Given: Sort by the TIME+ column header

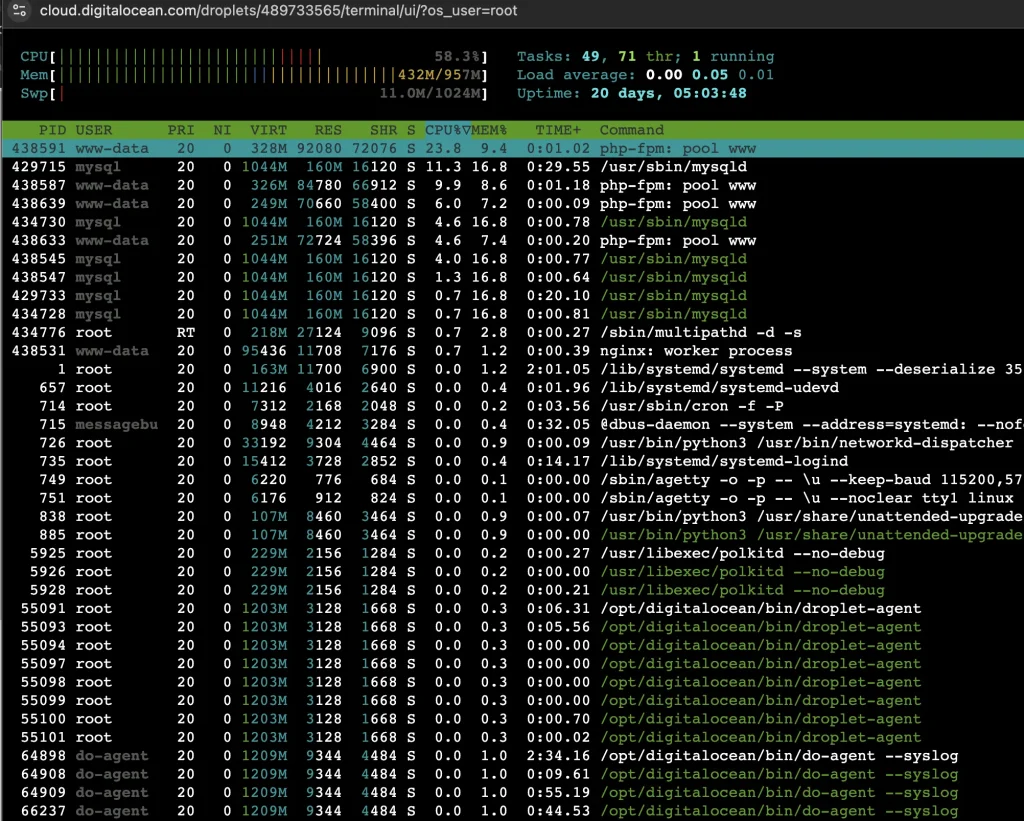Looking at the screenshot, I should point(558,130).
